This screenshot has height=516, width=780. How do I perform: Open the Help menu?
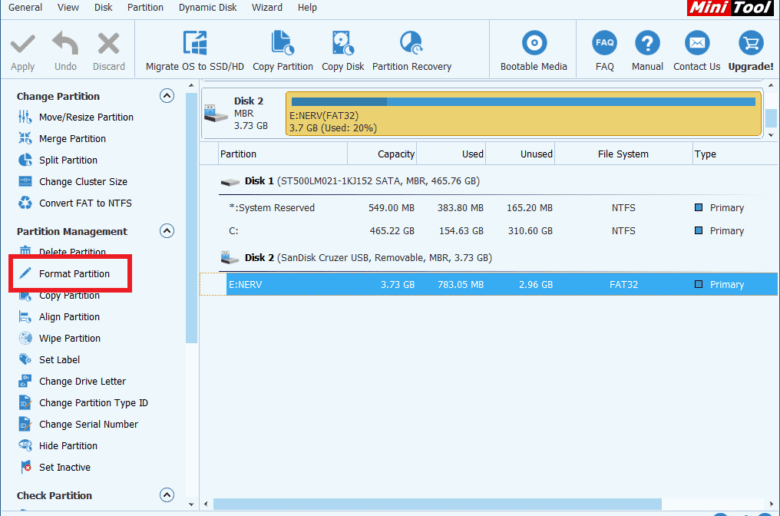307,7
